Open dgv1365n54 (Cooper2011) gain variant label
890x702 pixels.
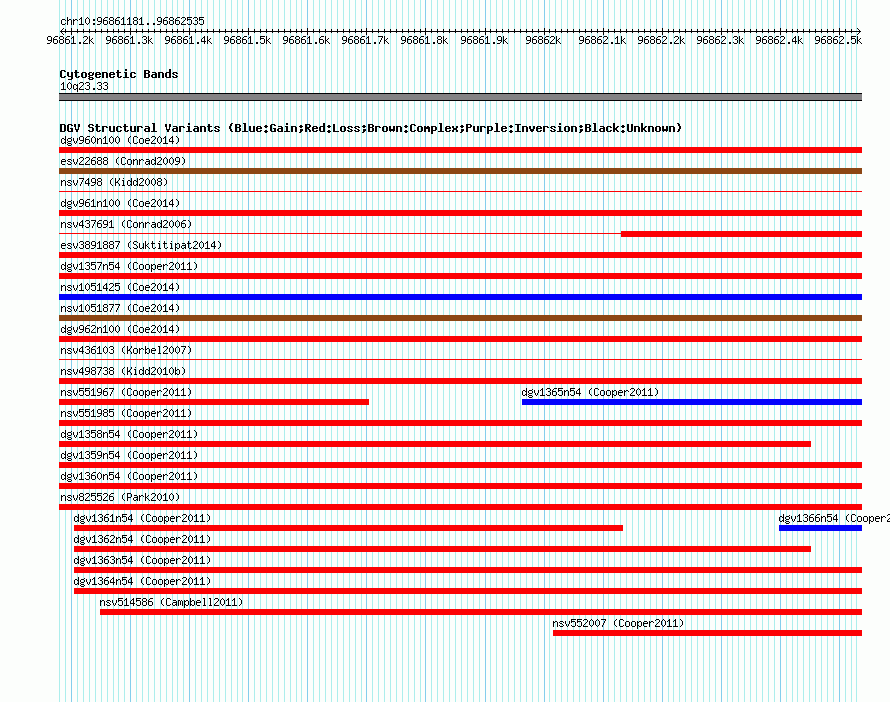[590, 392]
